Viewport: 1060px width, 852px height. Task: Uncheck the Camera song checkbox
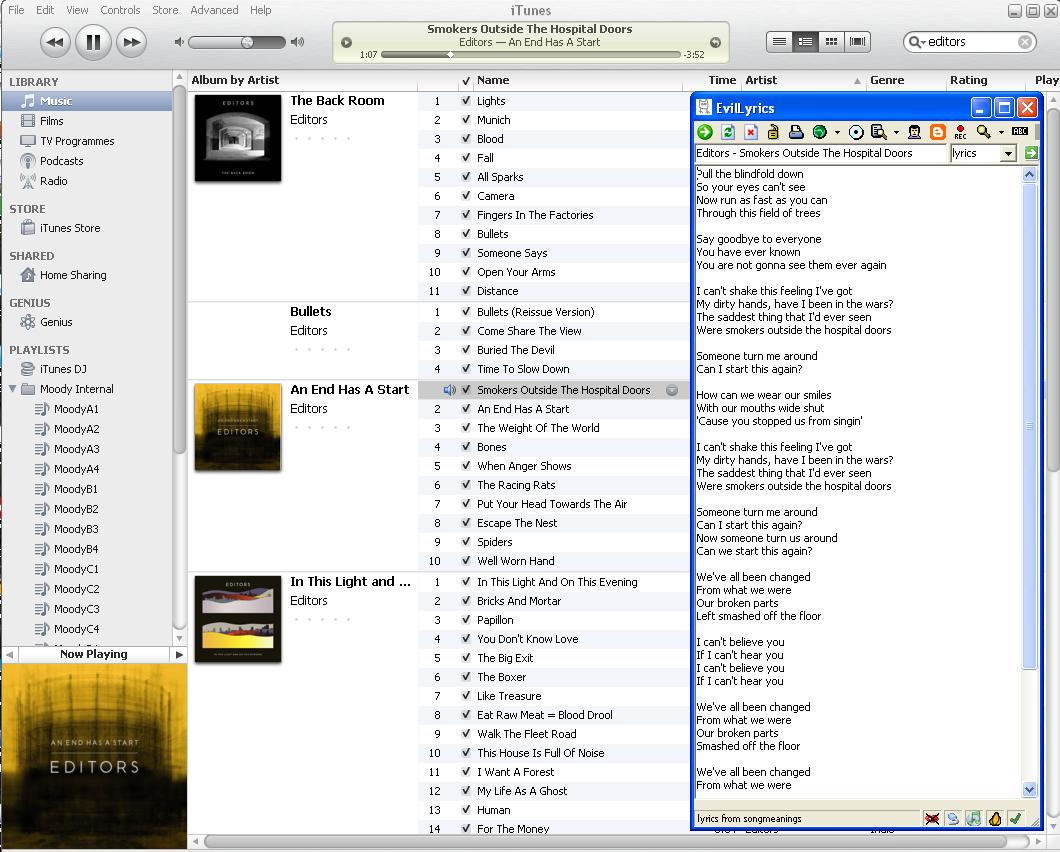point(466,195)
